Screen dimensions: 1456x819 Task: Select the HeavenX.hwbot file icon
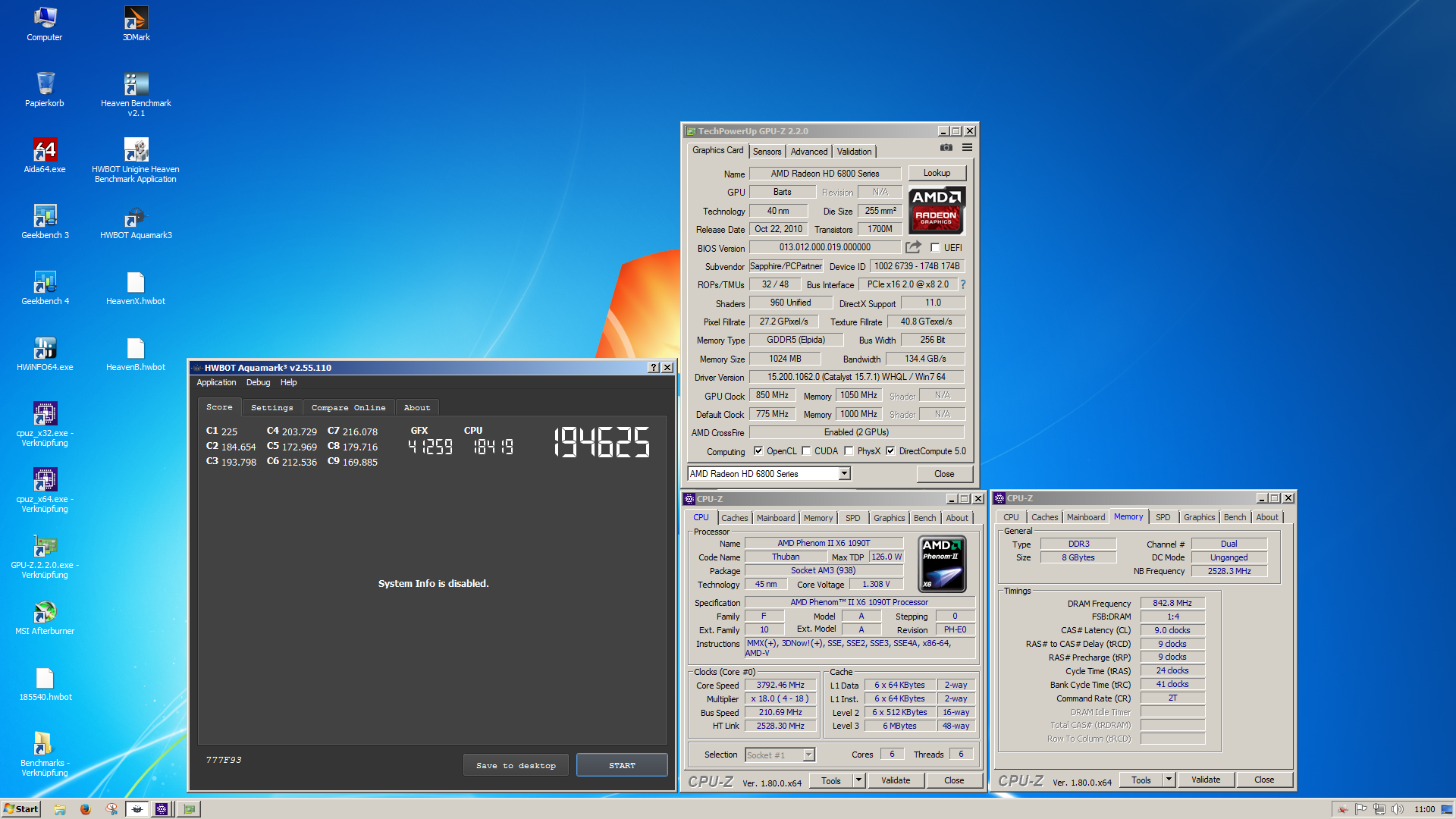tap(136, 287)
